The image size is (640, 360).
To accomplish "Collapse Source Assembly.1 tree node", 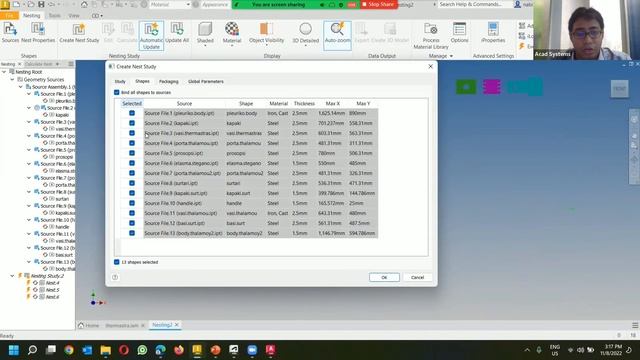I will [20, 87].
